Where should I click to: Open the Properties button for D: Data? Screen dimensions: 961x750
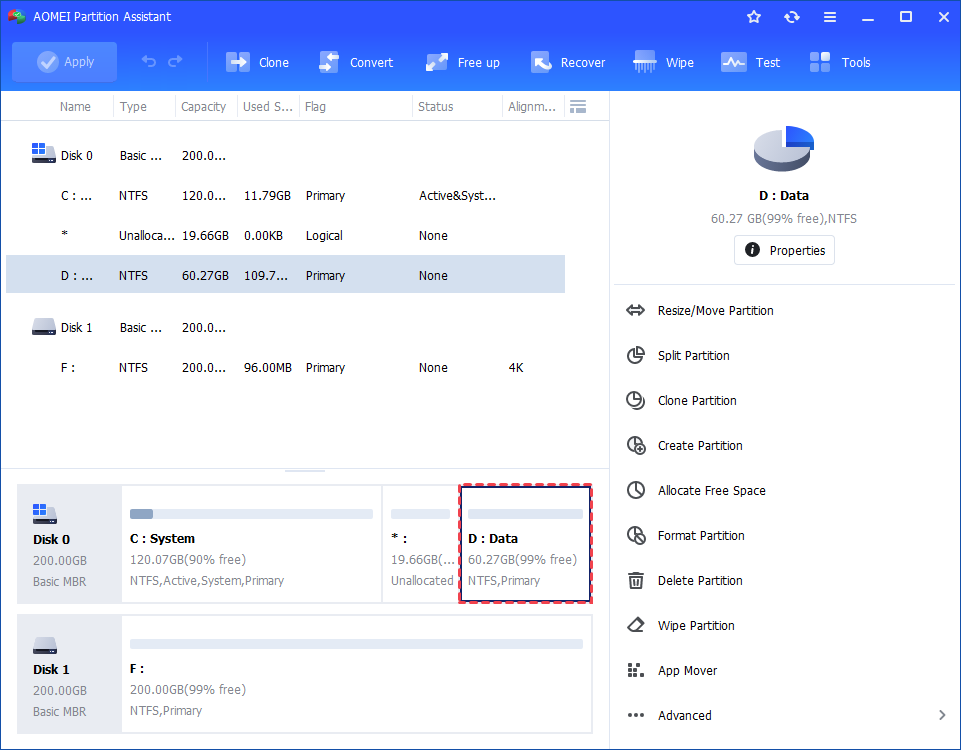[784, 250]
